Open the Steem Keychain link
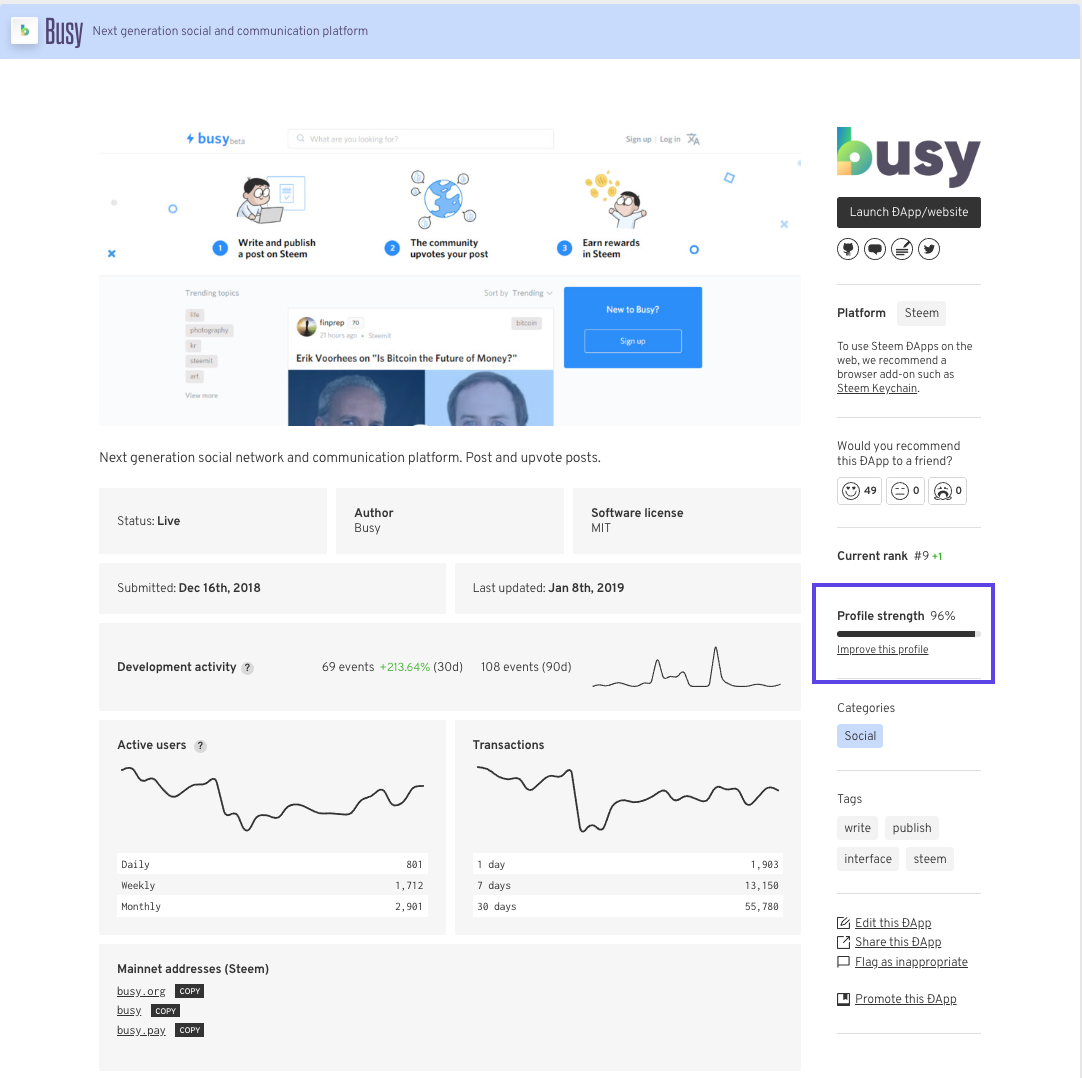Image resolution: width=1082 pixels, height=1078 pixels. [x=876, y=388]
